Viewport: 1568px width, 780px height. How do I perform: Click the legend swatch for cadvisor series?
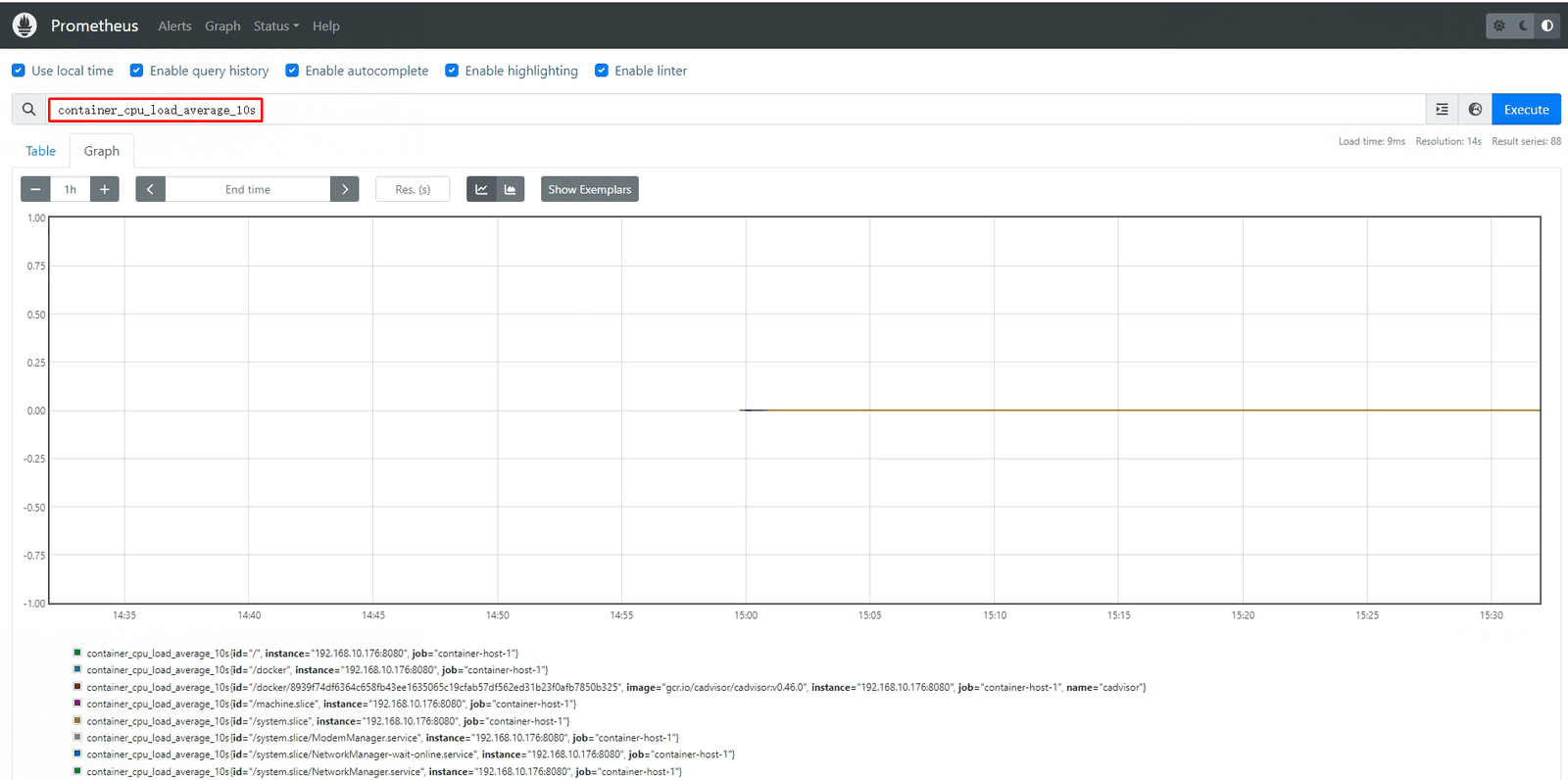point(77,687)
